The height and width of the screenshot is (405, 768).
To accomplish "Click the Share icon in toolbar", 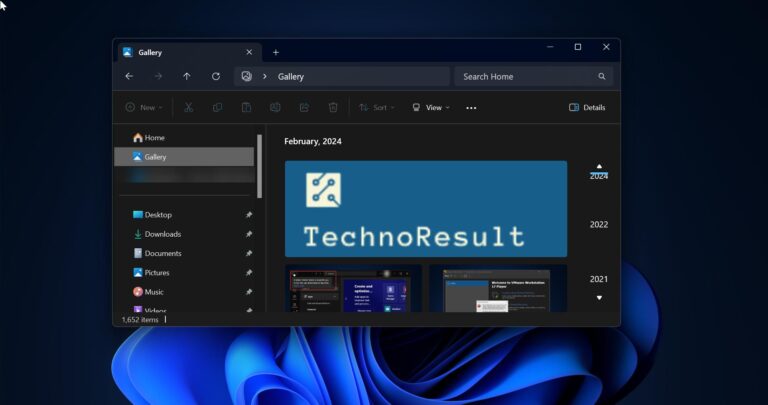I will coord(304,107).
